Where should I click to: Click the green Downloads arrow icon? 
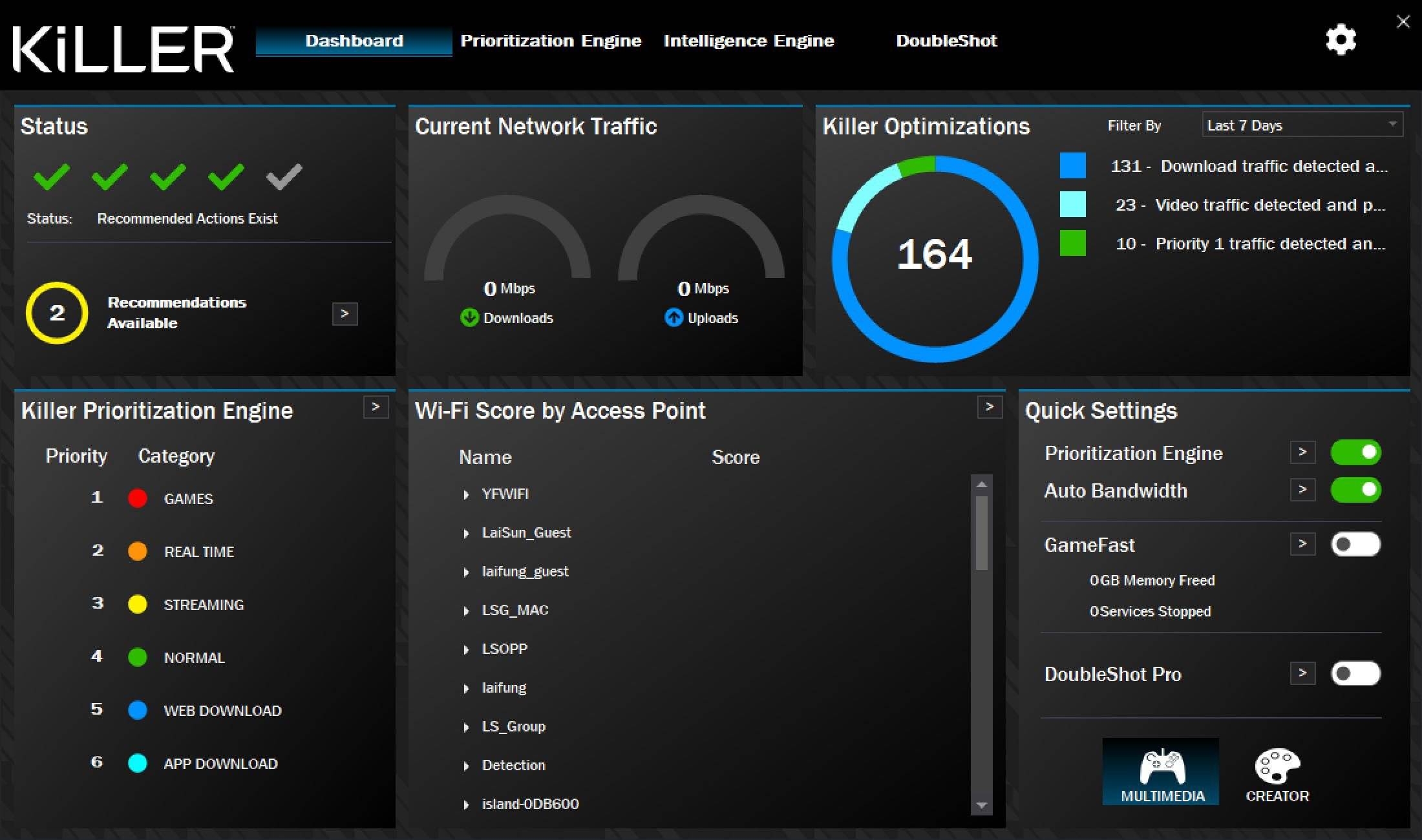tap(469, 317)
